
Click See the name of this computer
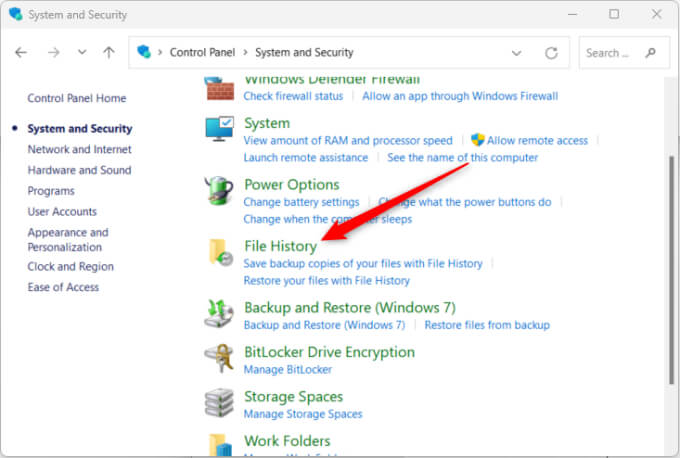(462, 157)
